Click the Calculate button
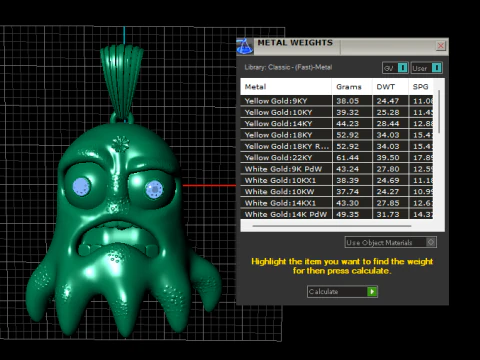This screenshot has height=360, width=480. click(x=342, y=292)
